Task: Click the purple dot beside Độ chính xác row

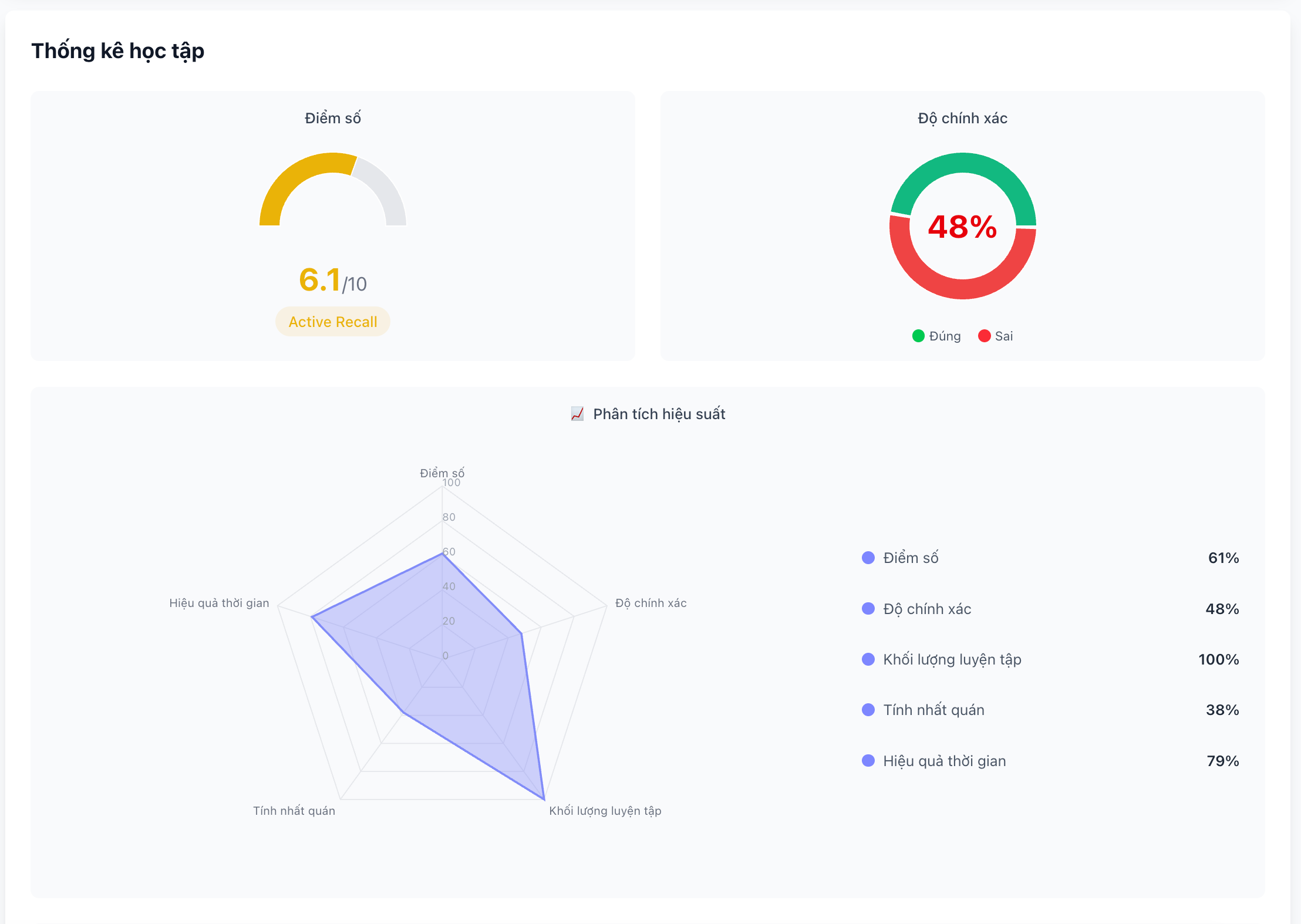Action: coord(868,609)
